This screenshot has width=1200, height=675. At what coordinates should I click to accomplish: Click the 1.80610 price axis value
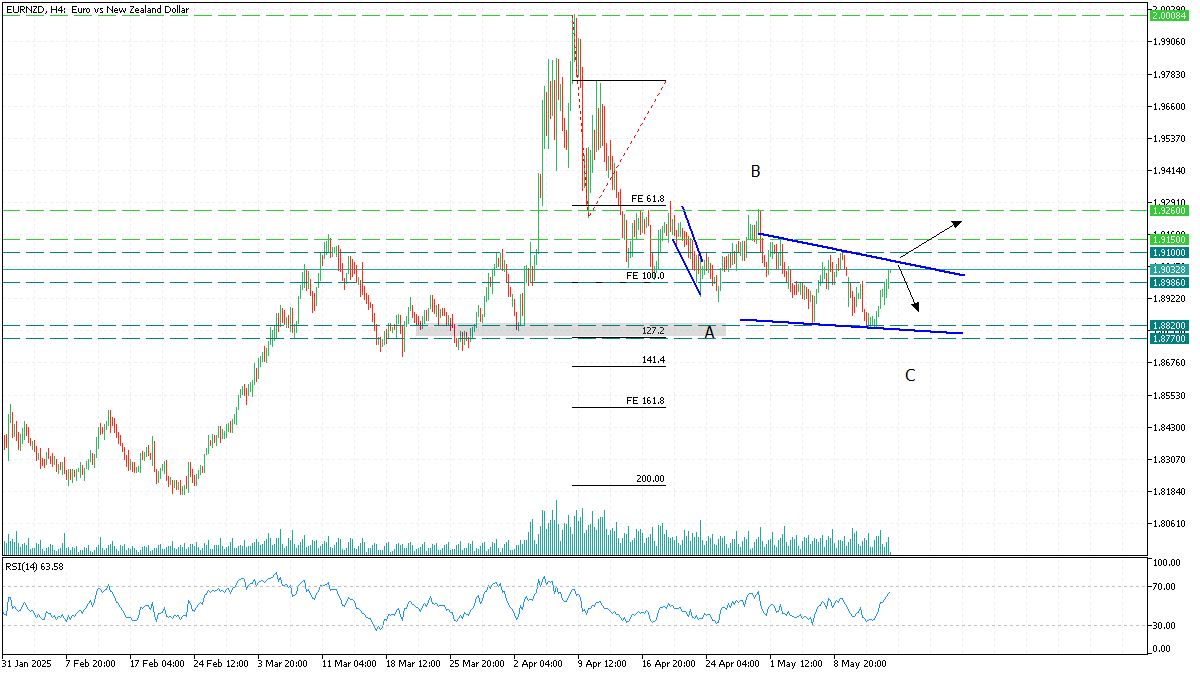point(1169,524)
